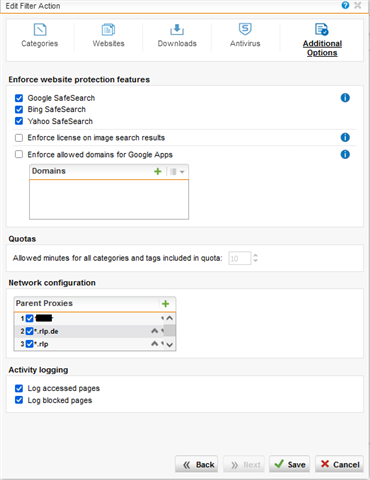Enable Enforce license on image search results
Image resolution: width=370 pixels, height=480 pixels.
[19, 138]
